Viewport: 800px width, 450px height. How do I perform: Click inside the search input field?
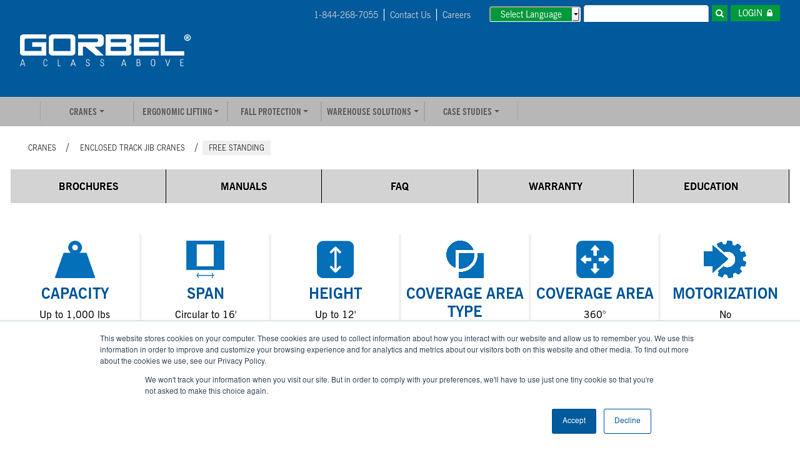(x=646, y=14)
